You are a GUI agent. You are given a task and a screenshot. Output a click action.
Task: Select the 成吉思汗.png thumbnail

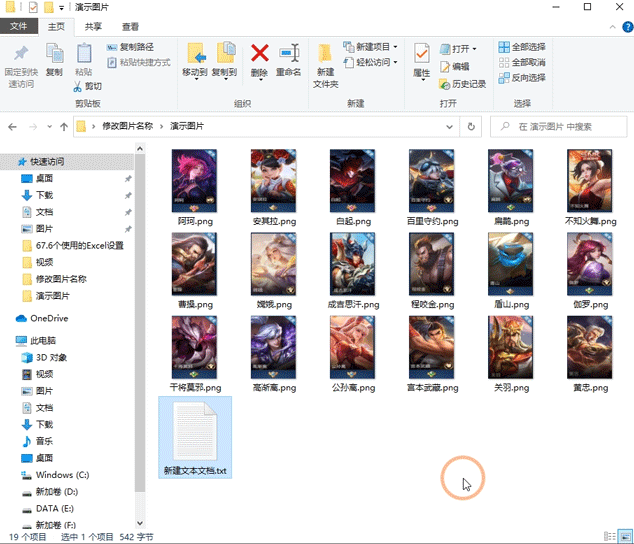coord(353,264)
